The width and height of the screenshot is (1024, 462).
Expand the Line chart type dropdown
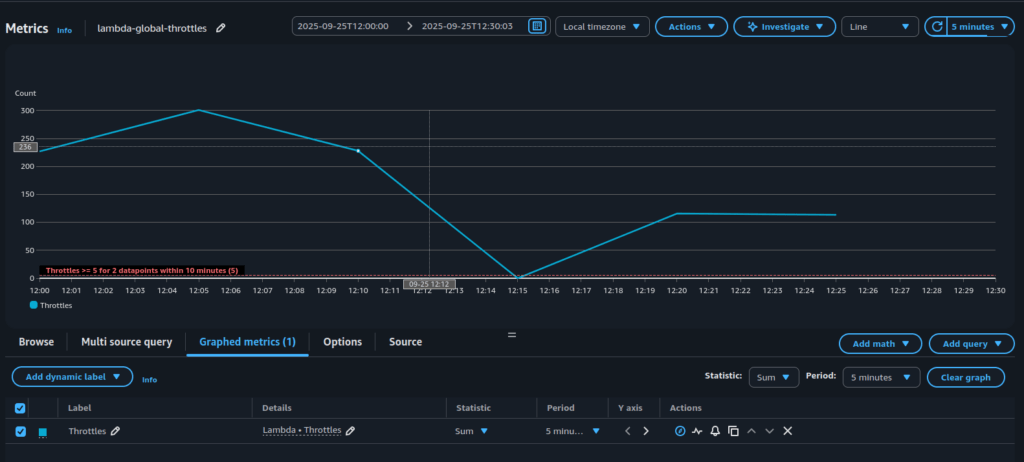click(880, 27)
